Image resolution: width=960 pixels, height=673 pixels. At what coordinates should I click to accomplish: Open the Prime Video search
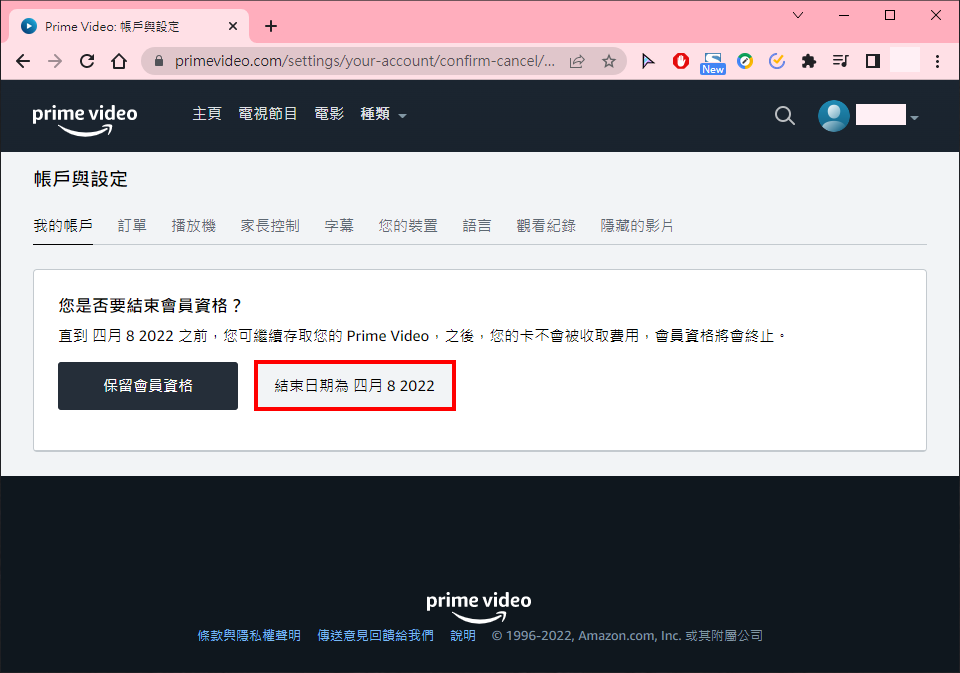[x=785, y=116]
